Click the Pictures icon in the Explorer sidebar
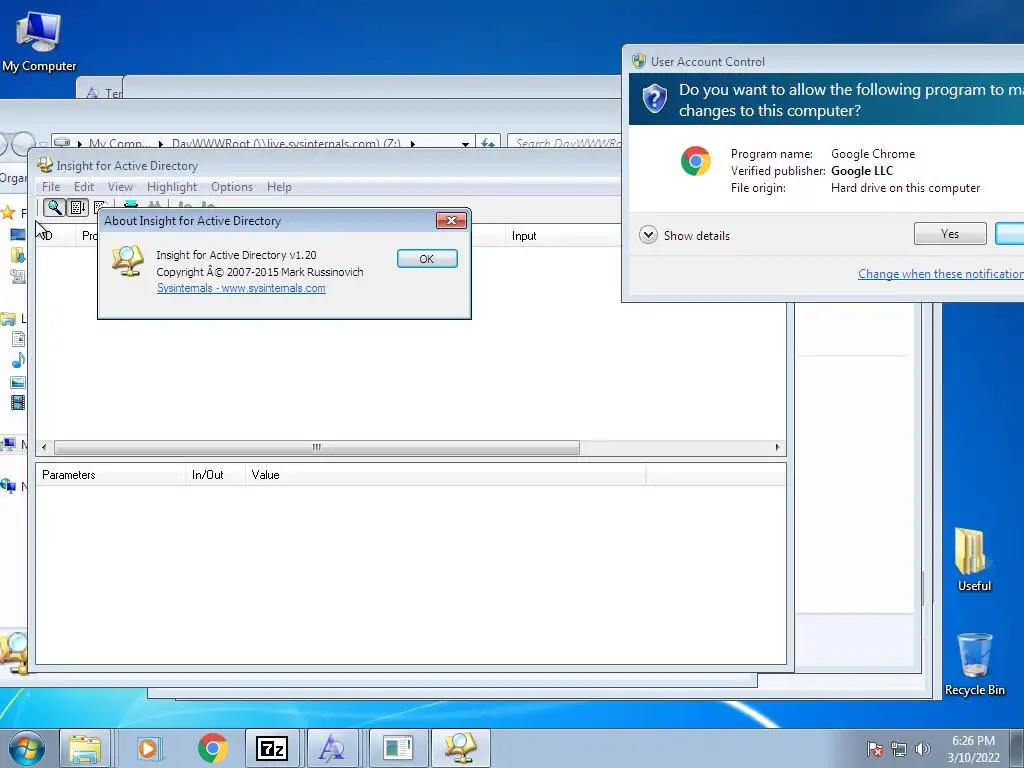Viewport: 1024px width, 768px height. [18, 382]
